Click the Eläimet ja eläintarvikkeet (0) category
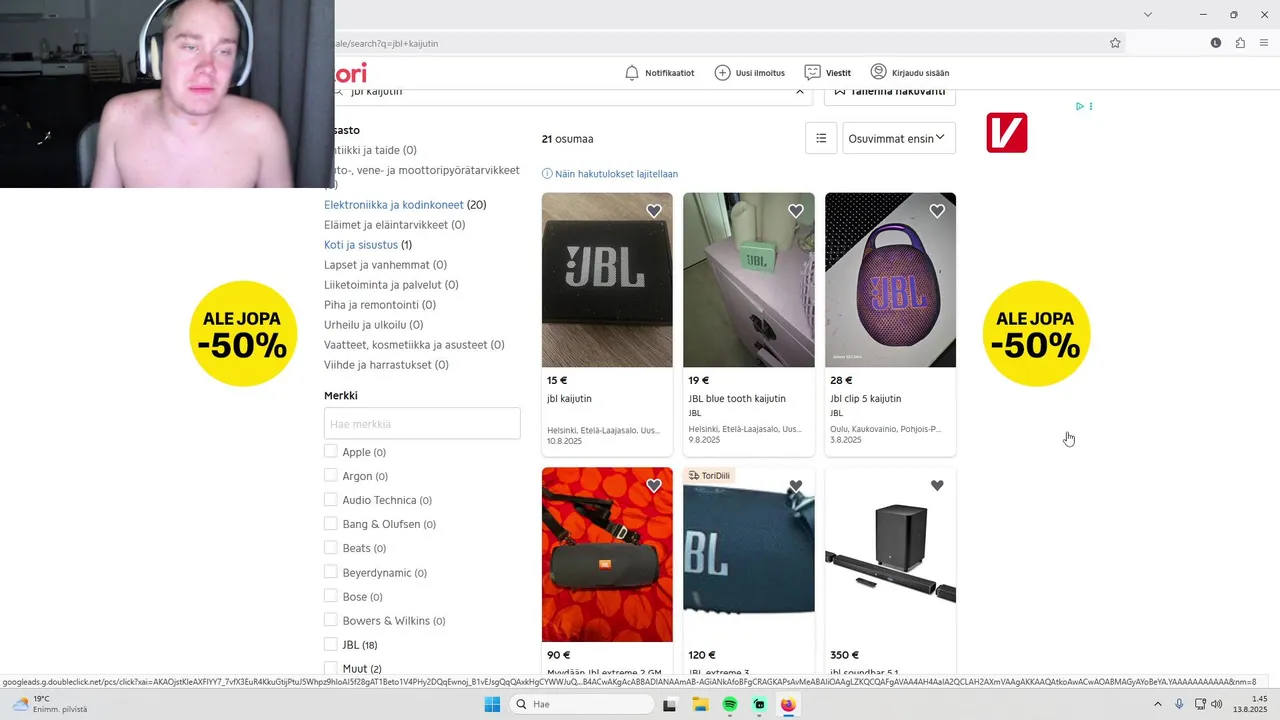This screenshot has height=720, width=1280. click(394, 225)
